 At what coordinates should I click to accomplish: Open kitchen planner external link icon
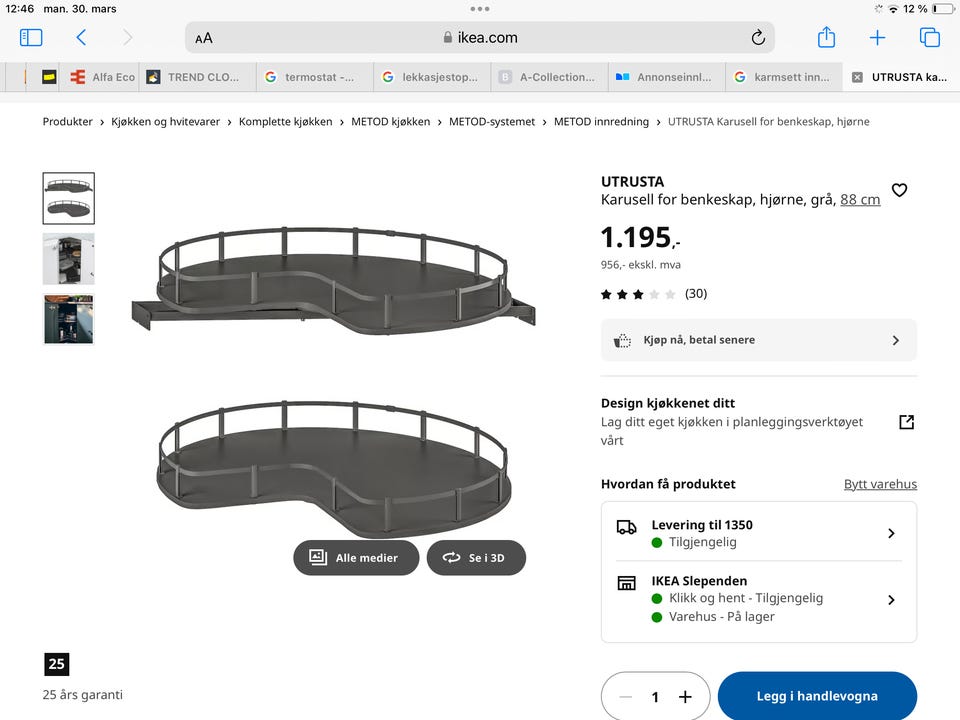pyautogui.click(x=906, y=422)
